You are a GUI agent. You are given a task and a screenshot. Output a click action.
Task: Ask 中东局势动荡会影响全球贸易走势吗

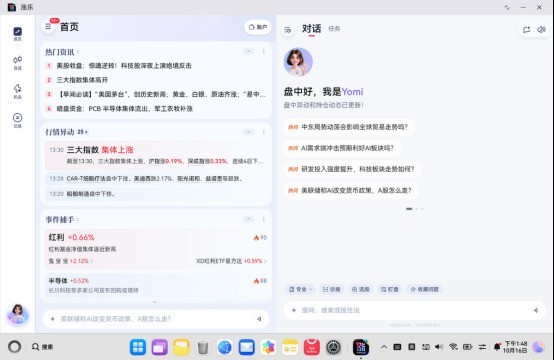tap(348, 127)
